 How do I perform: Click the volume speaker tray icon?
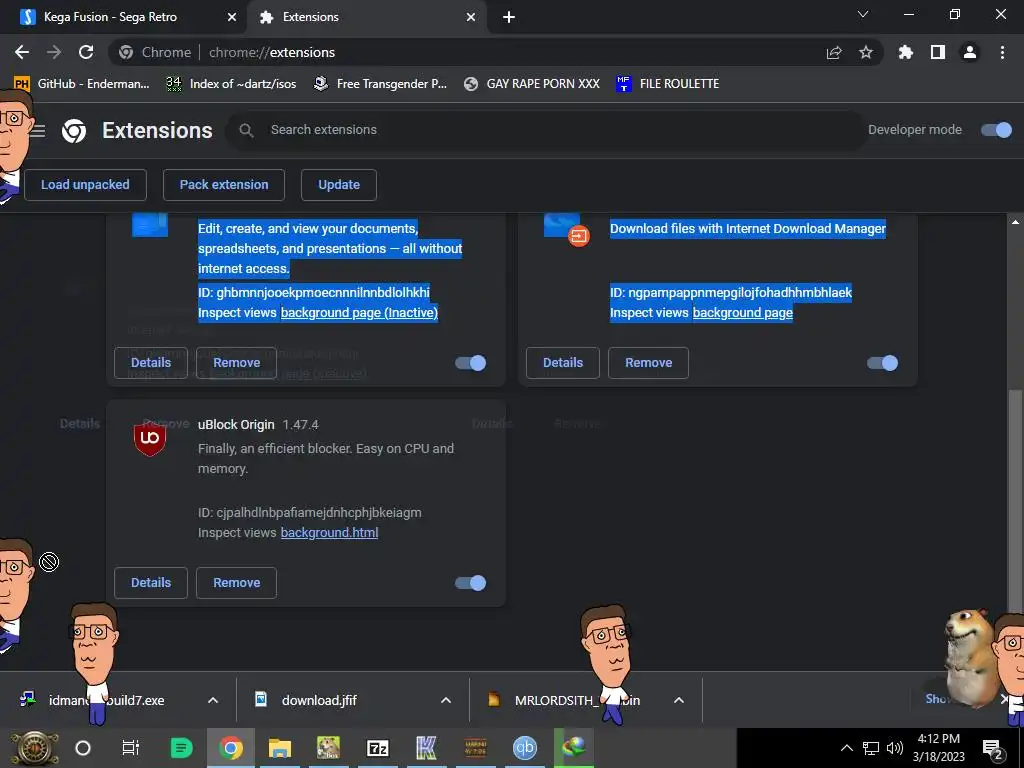click(895, 748)
